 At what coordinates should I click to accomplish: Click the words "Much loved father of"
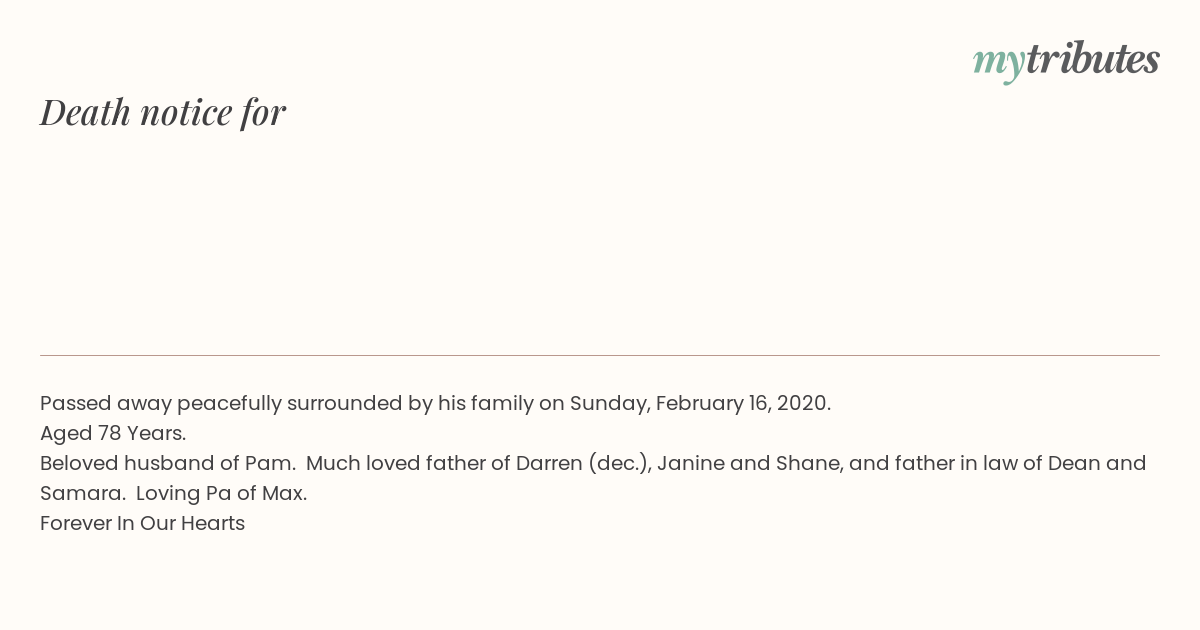(408, 464)
